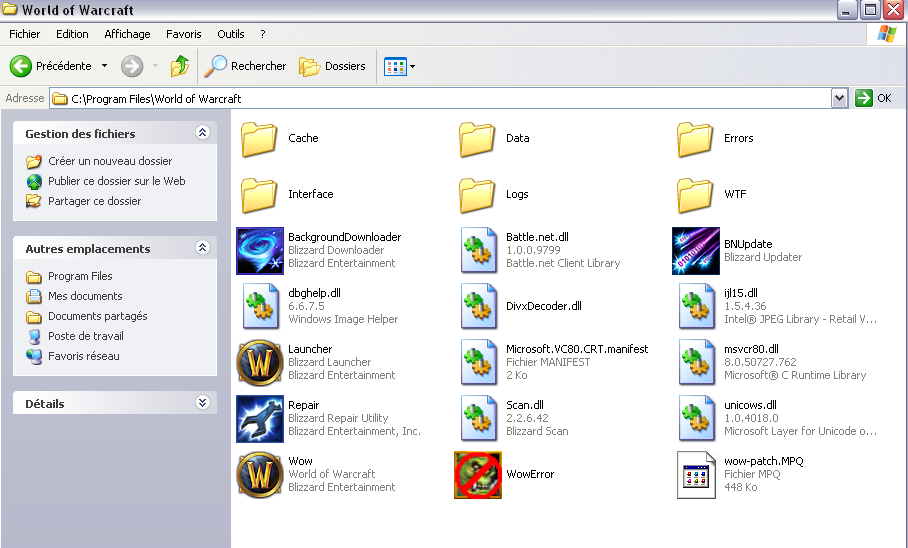This screenshot has height=548, width=908.
Task: Open the Data folder icon
Action: (x=477, y=139)
